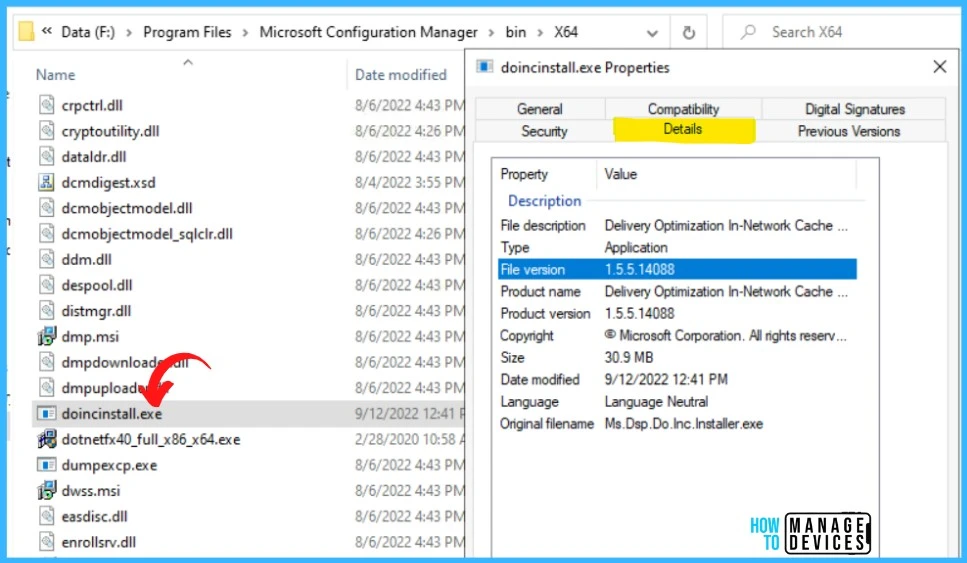
Task: Click the crpctrl.dll file icon
Action: coord(47,105)
